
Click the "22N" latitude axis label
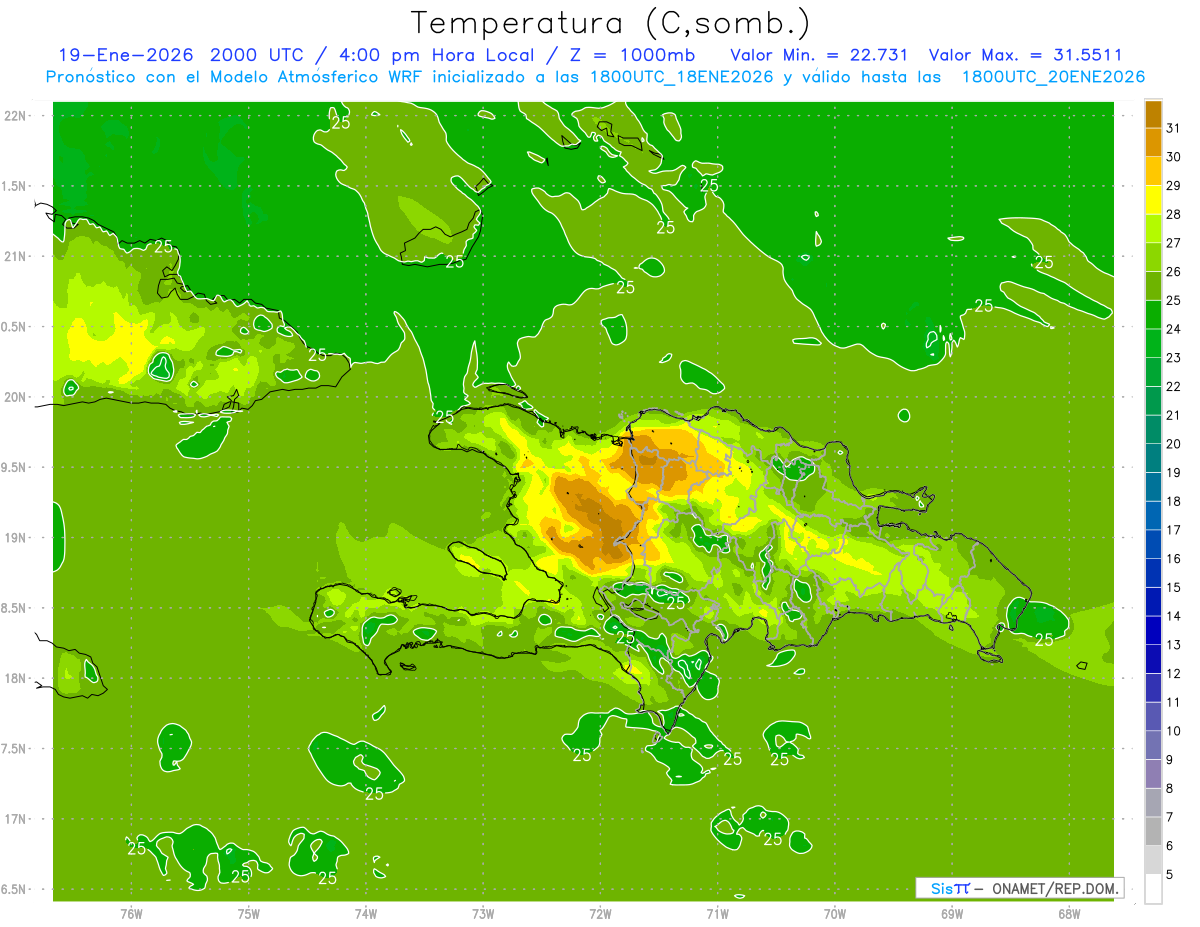pyautogui.click(x=15, y=116)
